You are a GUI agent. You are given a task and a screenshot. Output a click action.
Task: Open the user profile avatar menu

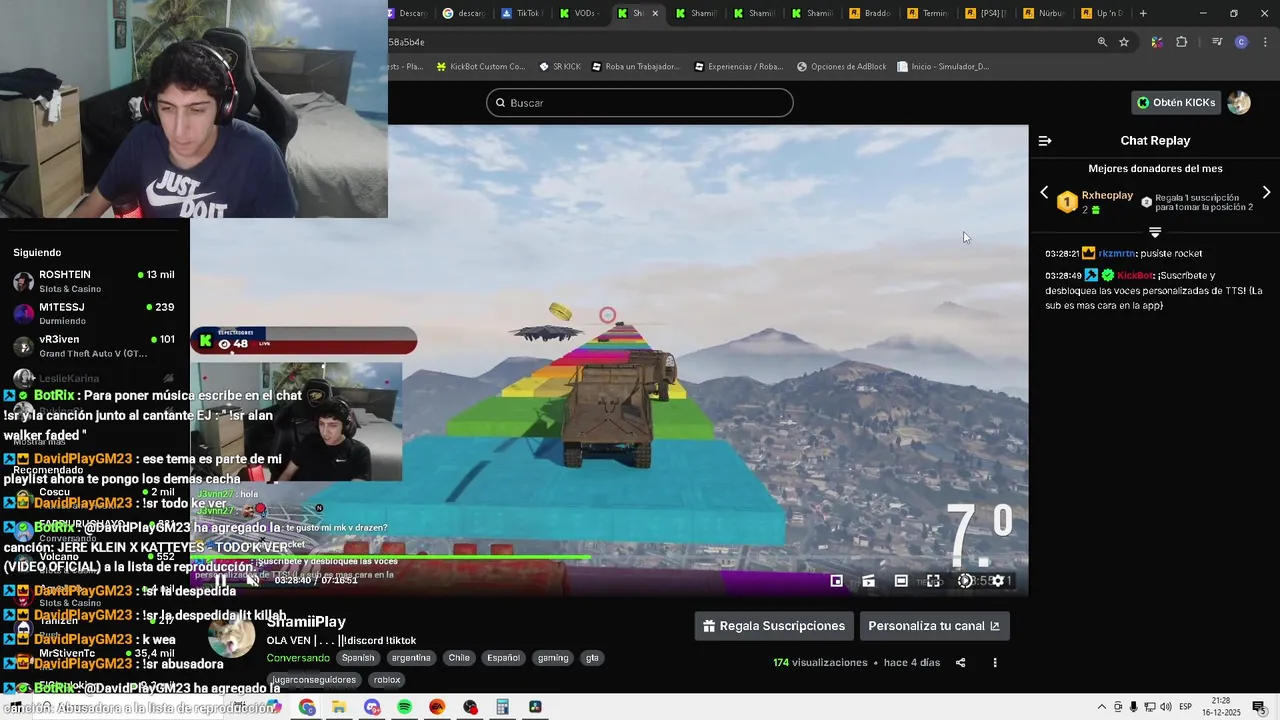point(1239,102)
